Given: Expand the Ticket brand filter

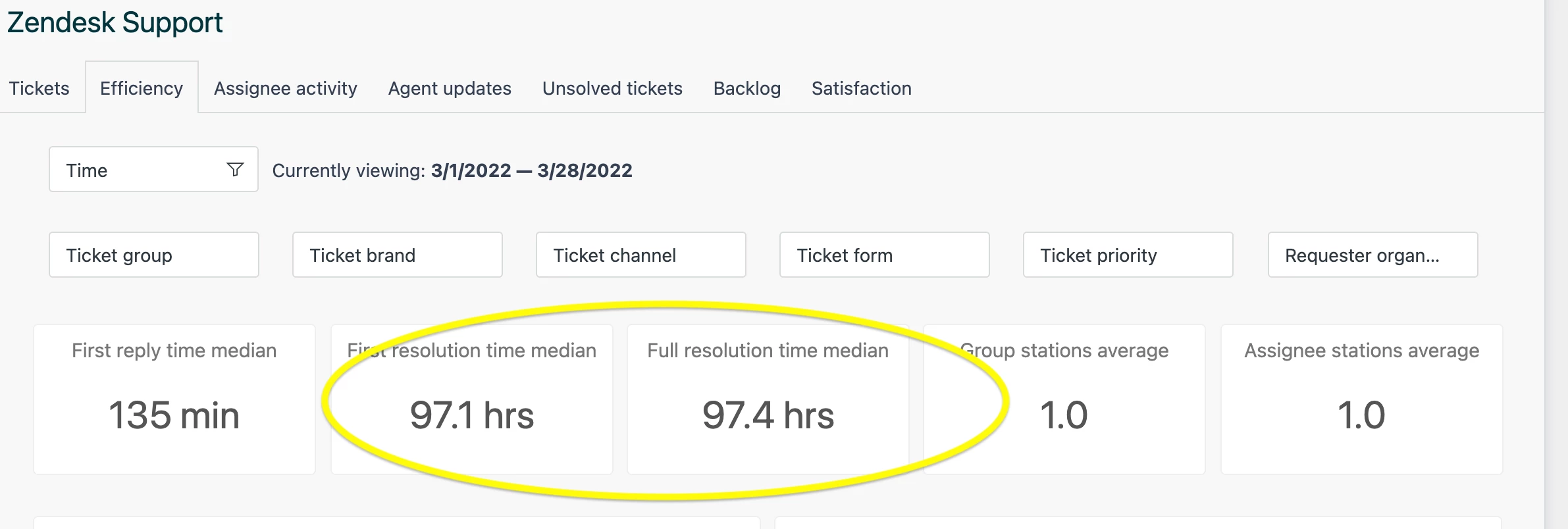Looking at the screenshot, I should (397, 255).
